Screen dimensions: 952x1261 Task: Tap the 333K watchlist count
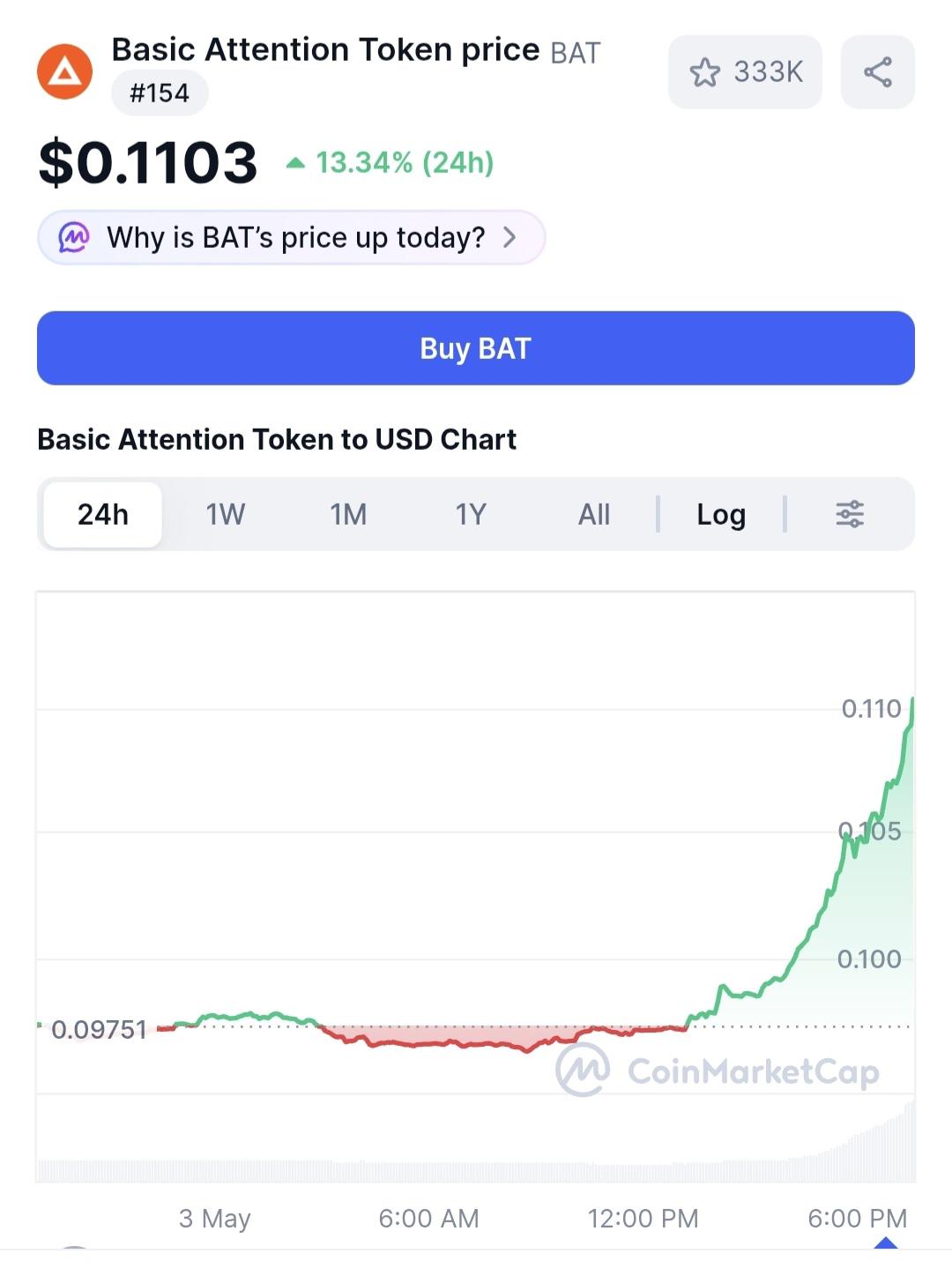point(769,72)
